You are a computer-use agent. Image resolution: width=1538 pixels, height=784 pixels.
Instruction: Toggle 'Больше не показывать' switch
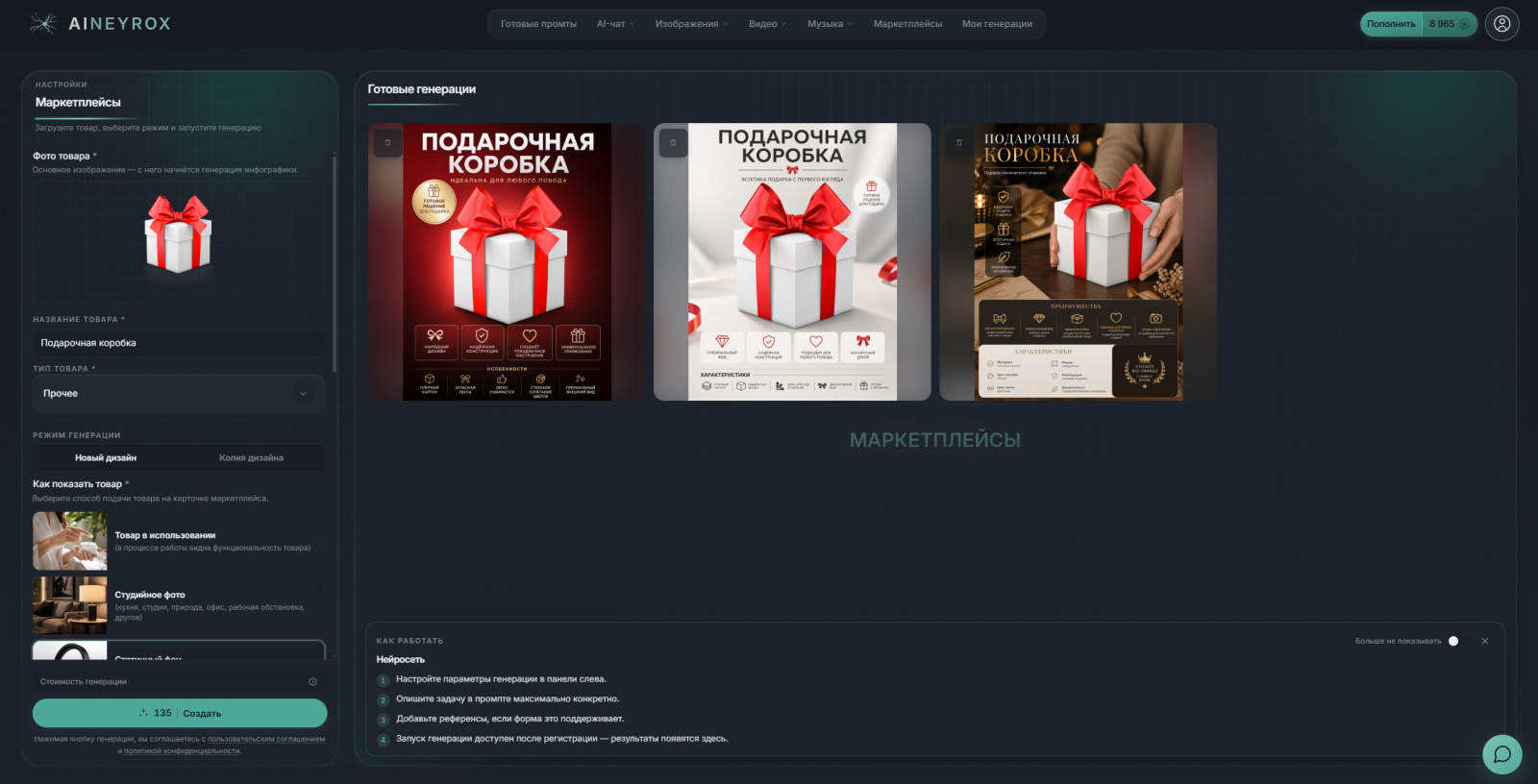tap(1453, 641)
